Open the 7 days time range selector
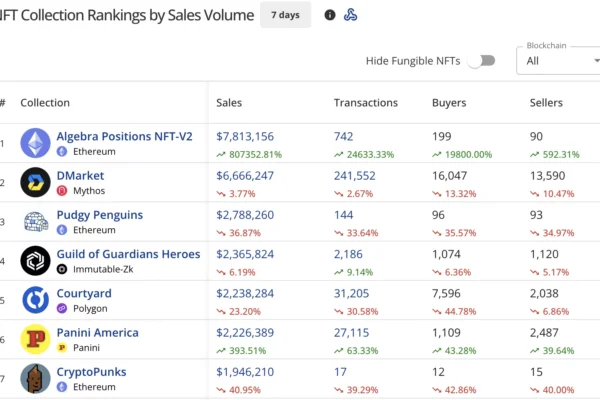 pyautogui.click(x=285, y=15)
